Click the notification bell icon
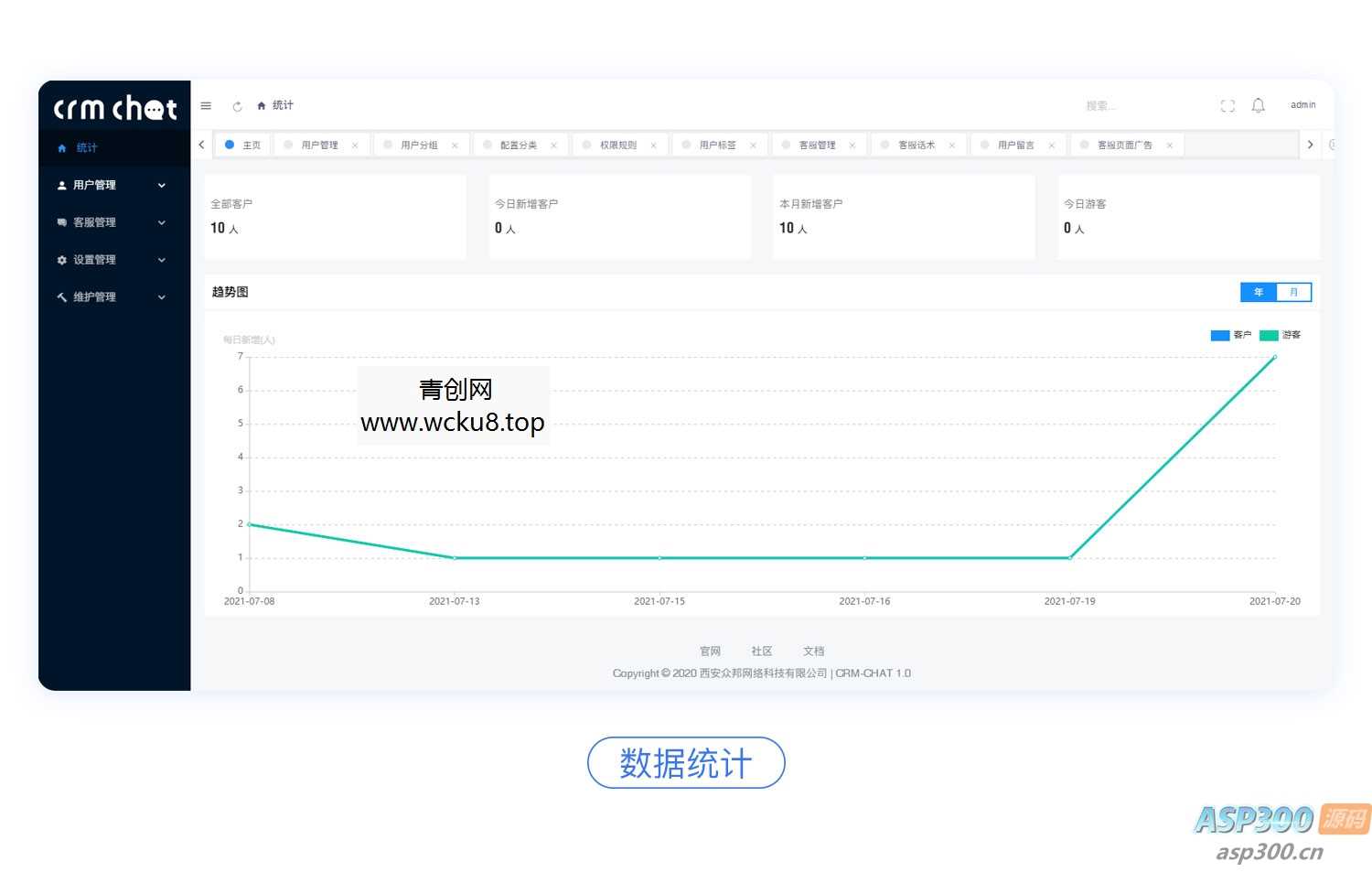 [x=1259, y=105]
